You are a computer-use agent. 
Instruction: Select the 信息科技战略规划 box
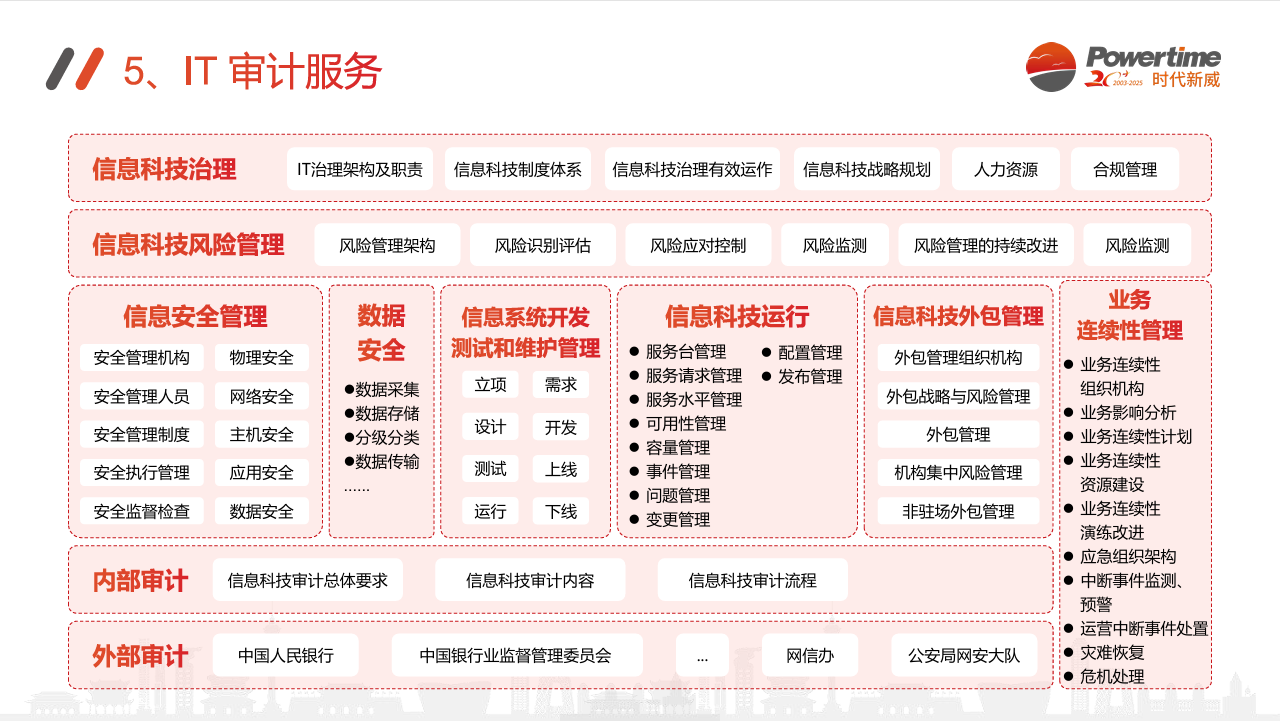pyautogui.click(x=866, y=170)
